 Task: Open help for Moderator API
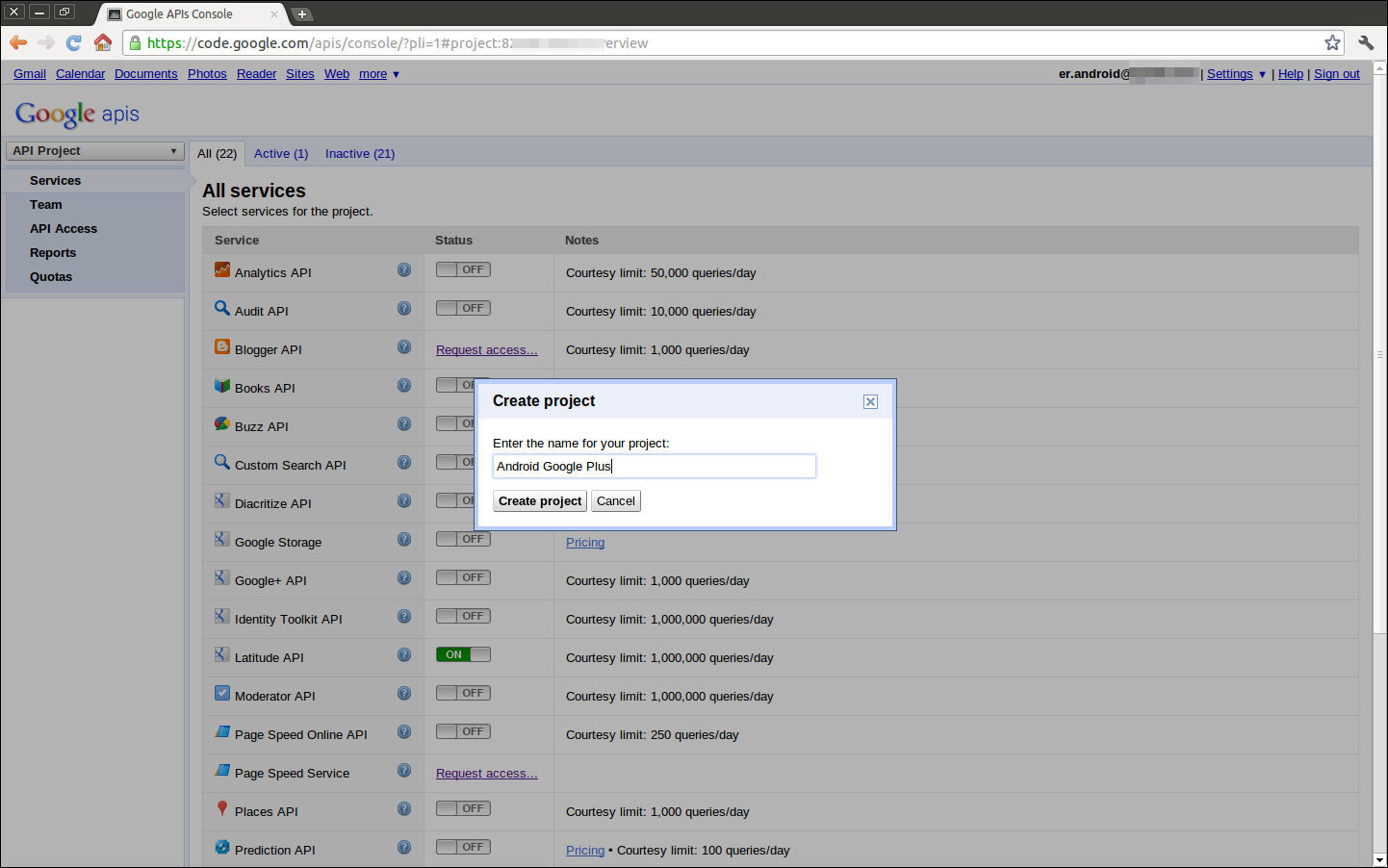coord(404,694)
